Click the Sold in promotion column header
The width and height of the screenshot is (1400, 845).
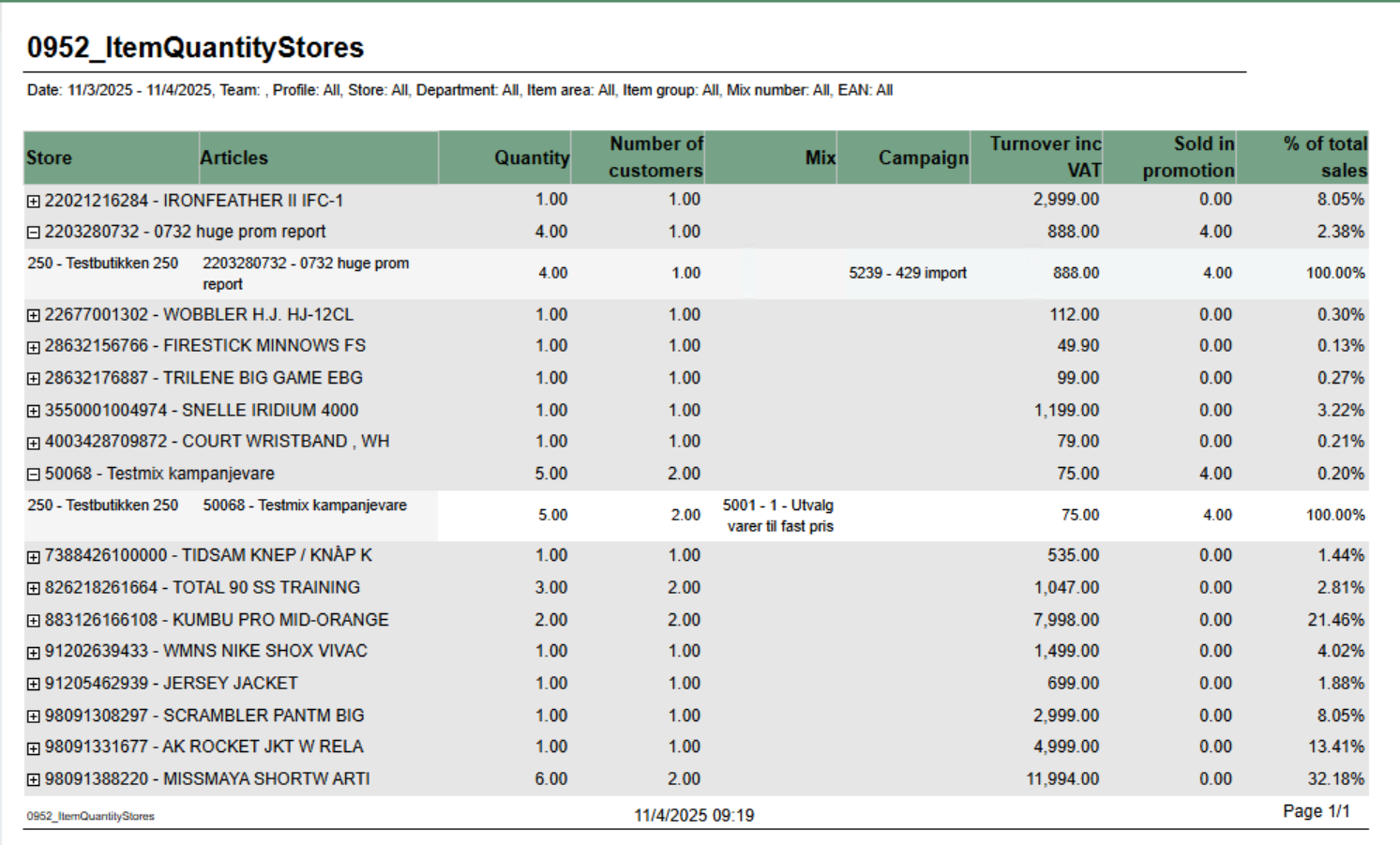coord(1187,157)
